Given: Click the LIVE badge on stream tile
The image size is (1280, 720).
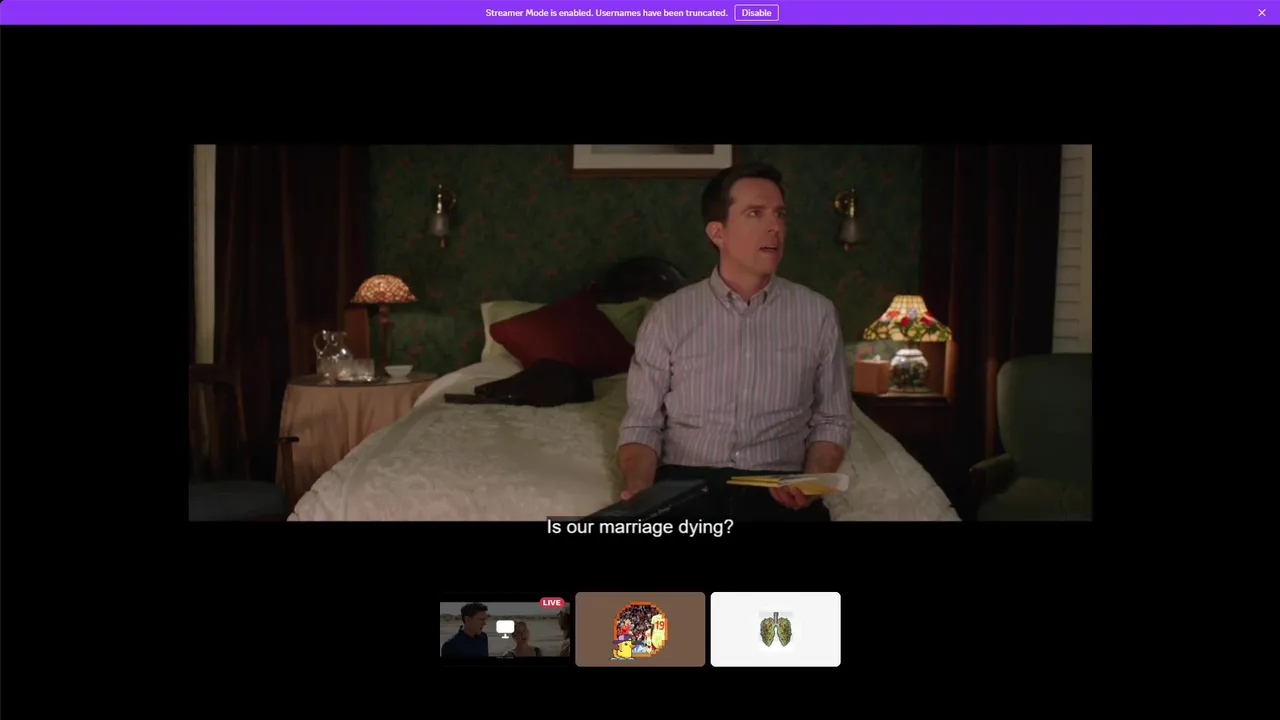Looking at the screenshot, I should (x=552, y=602).
